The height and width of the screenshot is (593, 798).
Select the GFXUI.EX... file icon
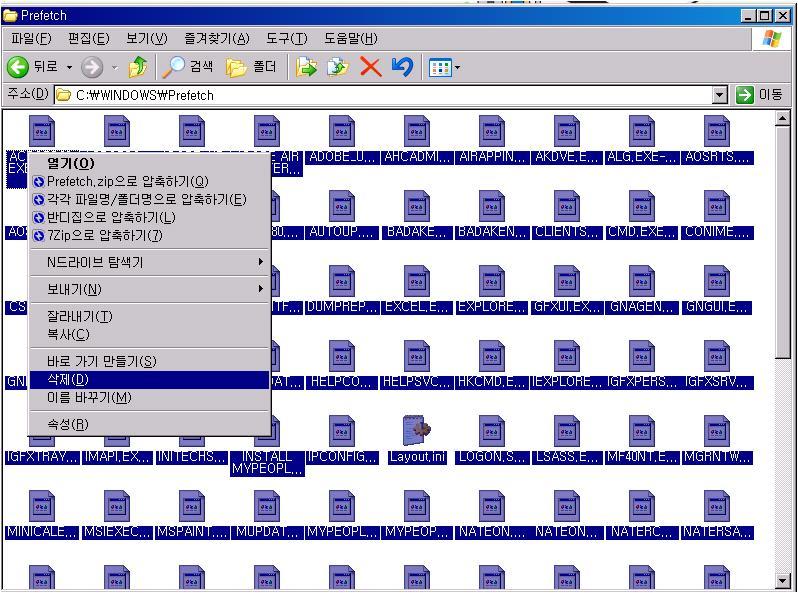click(566, 281)
